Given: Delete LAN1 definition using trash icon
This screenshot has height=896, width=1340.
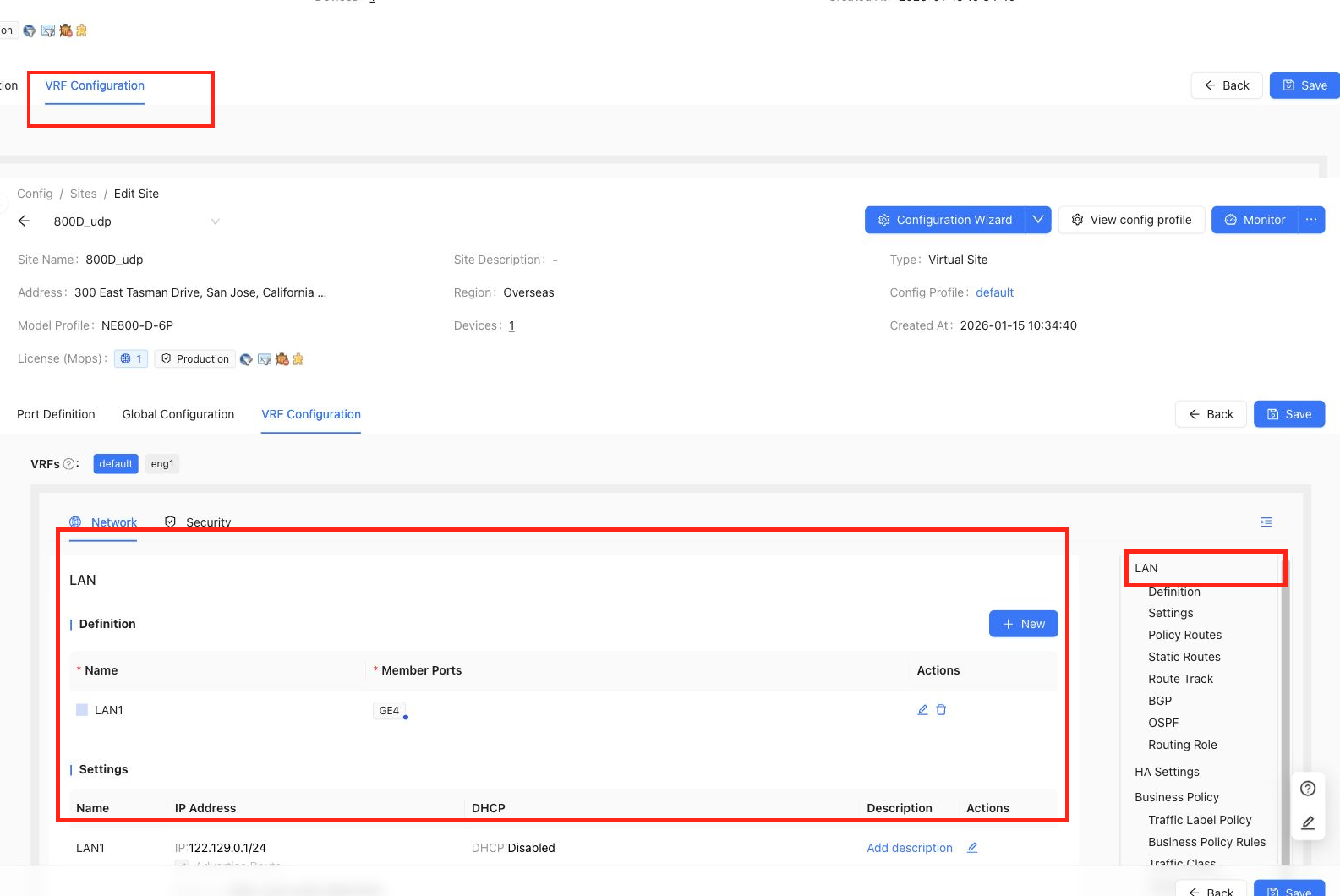Looking at the screenshot, I should point(941,710).
